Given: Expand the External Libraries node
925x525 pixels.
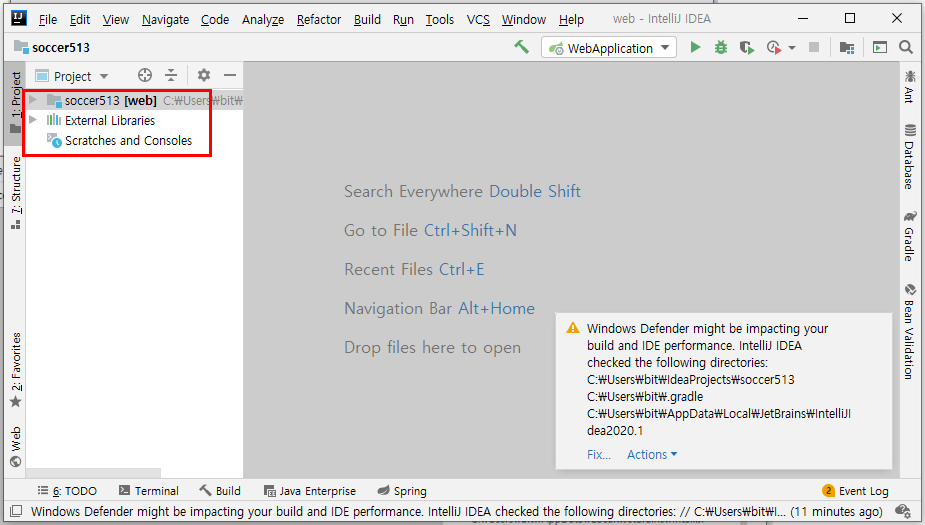Looking at the screenshot, I should pos(33,120).
